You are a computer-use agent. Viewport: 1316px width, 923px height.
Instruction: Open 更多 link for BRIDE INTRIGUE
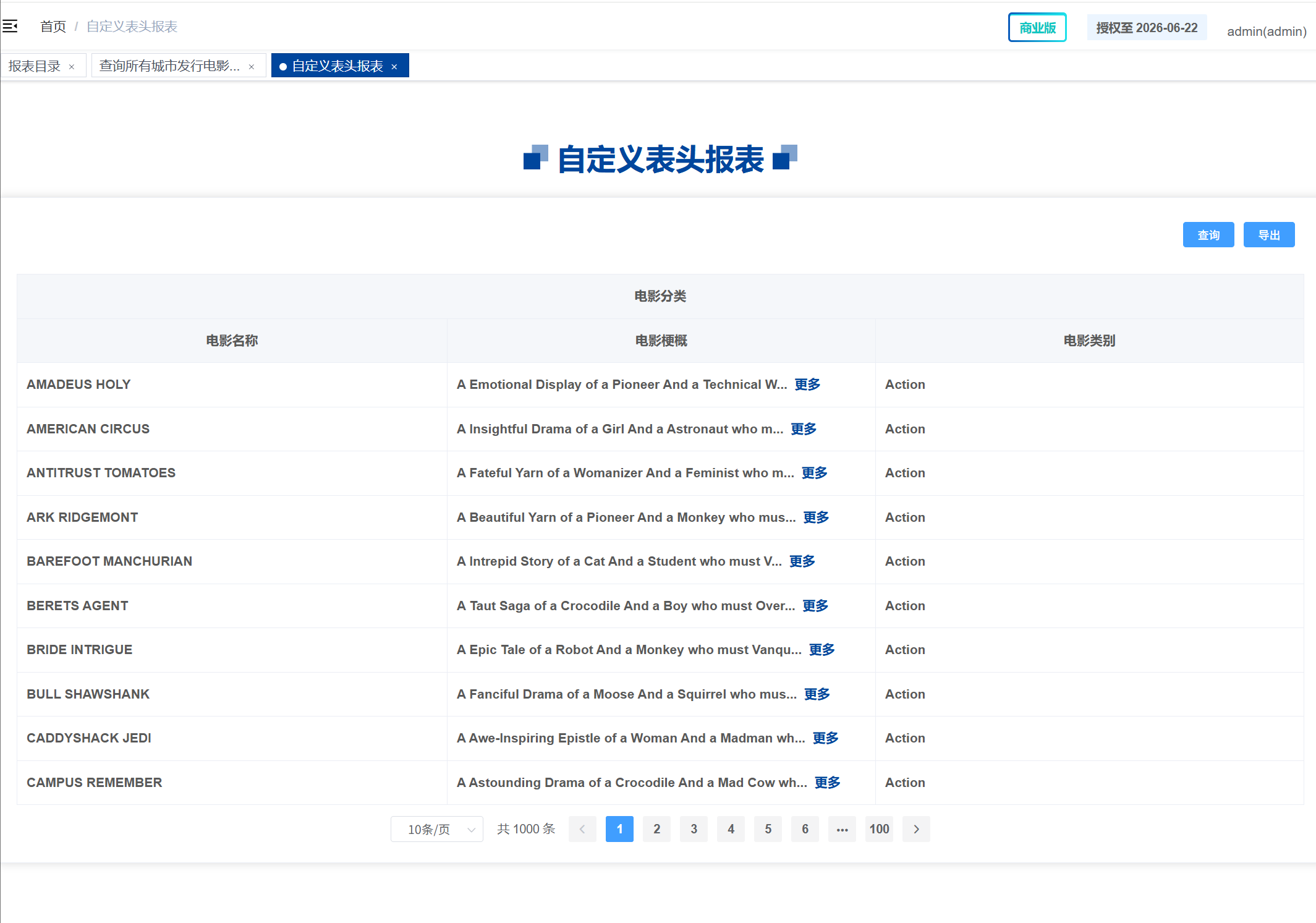(x=821, y=650)
